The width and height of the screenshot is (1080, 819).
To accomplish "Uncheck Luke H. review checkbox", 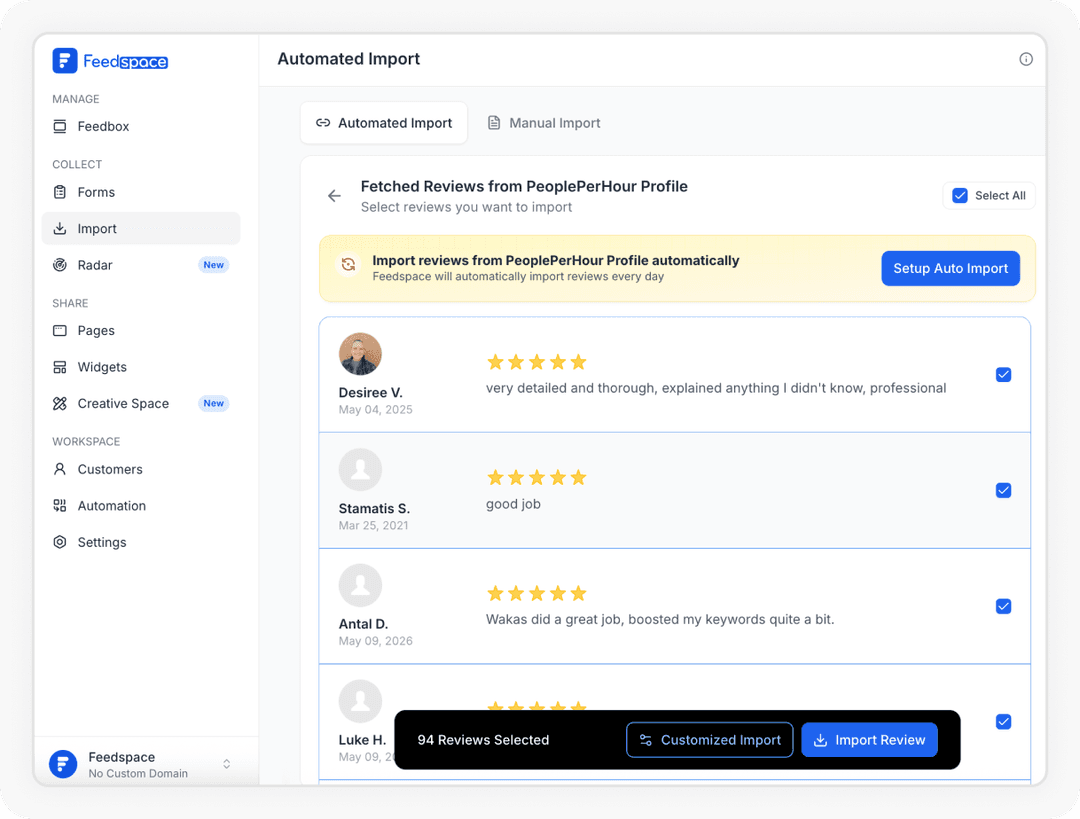I will click(x=1004, y=722).
